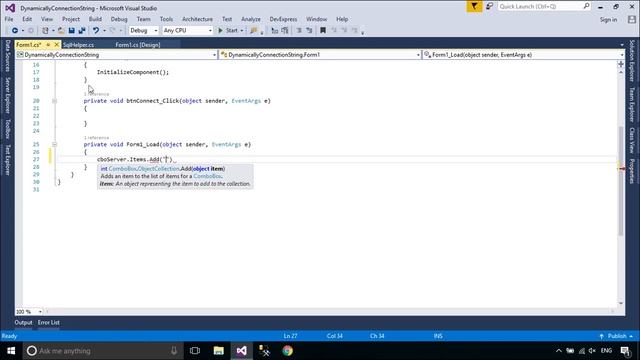
Task: Open the Debug solution configuration dropdown
Action: tap(144, 31)
